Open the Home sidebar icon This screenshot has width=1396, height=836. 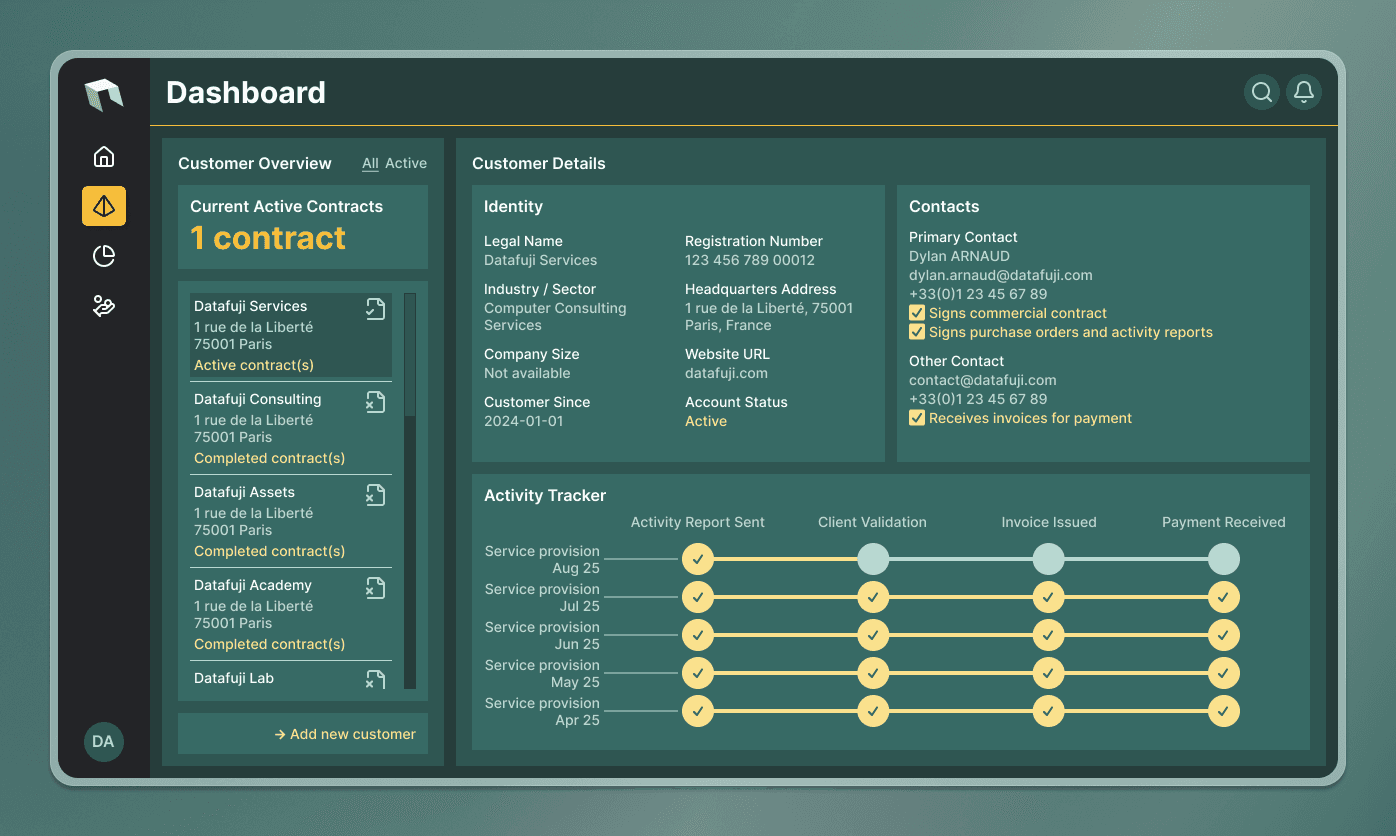pyautogui.click(x=104, y=157)
